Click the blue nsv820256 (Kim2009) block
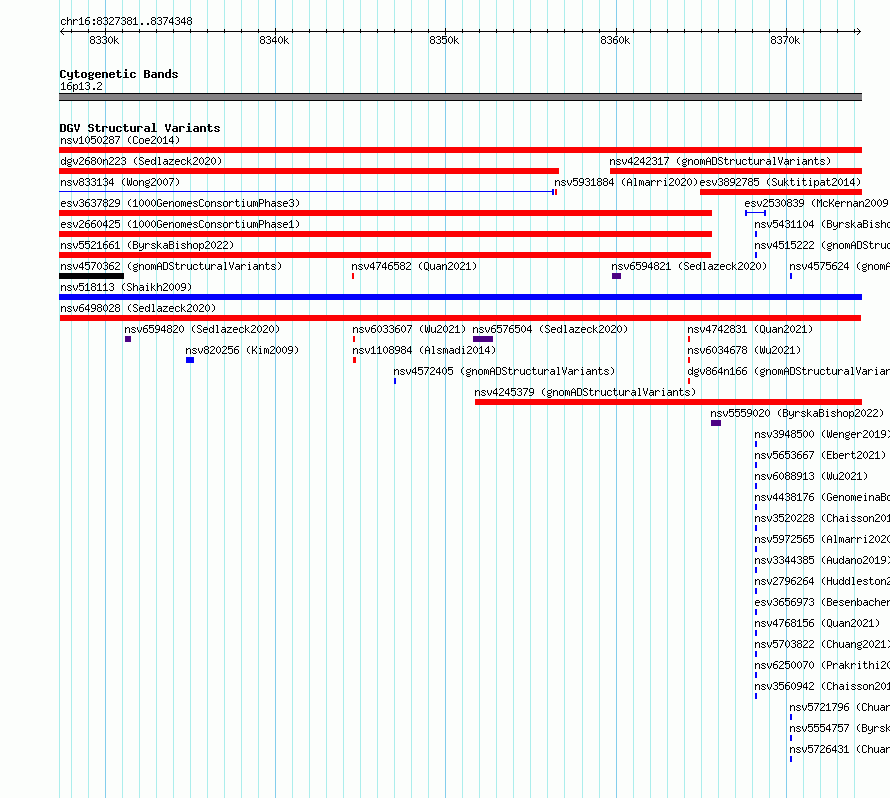The height and width of the screenshot is (798, 890). 190,360
